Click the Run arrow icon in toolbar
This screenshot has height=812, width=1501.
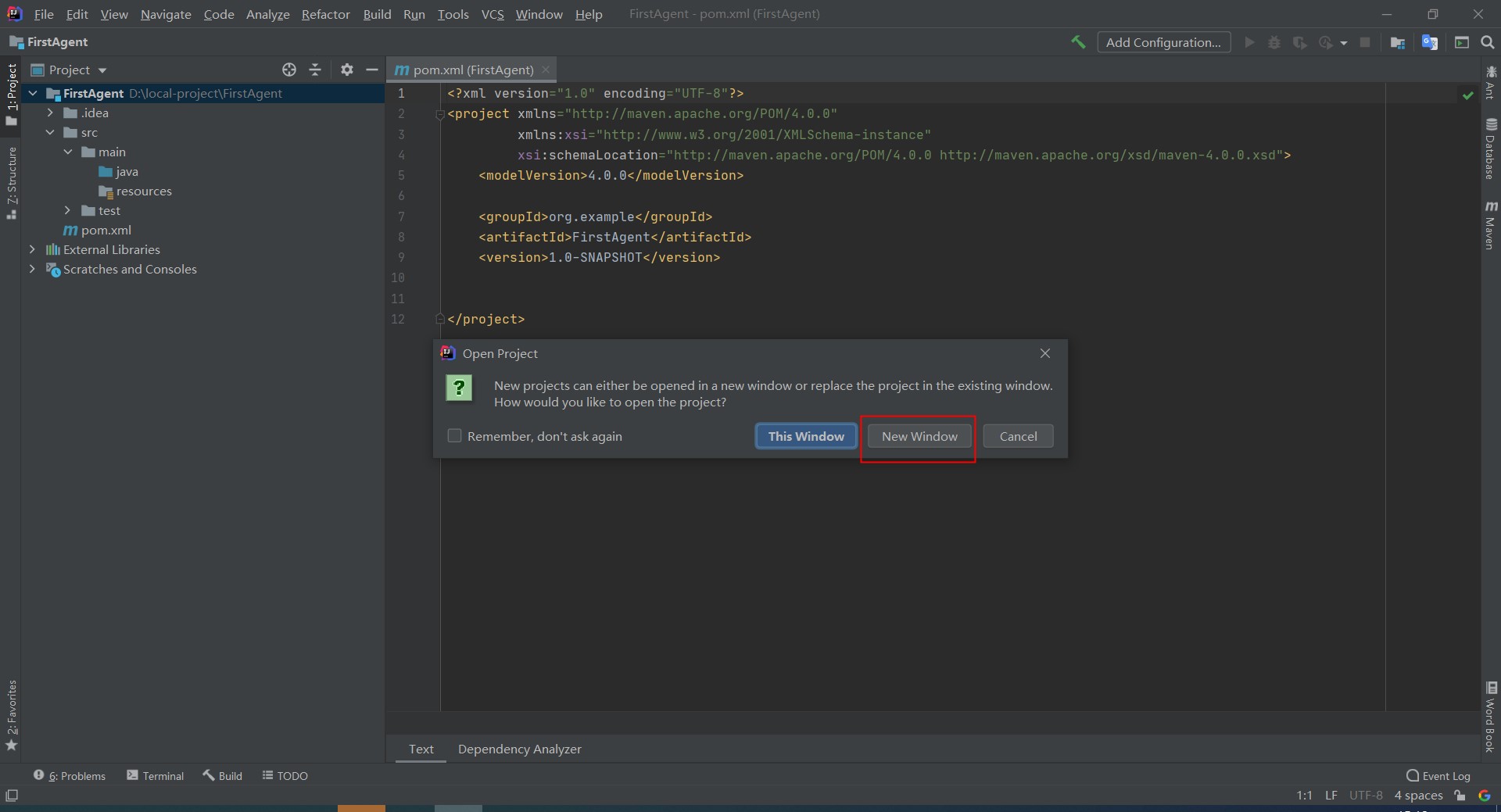1249,42
